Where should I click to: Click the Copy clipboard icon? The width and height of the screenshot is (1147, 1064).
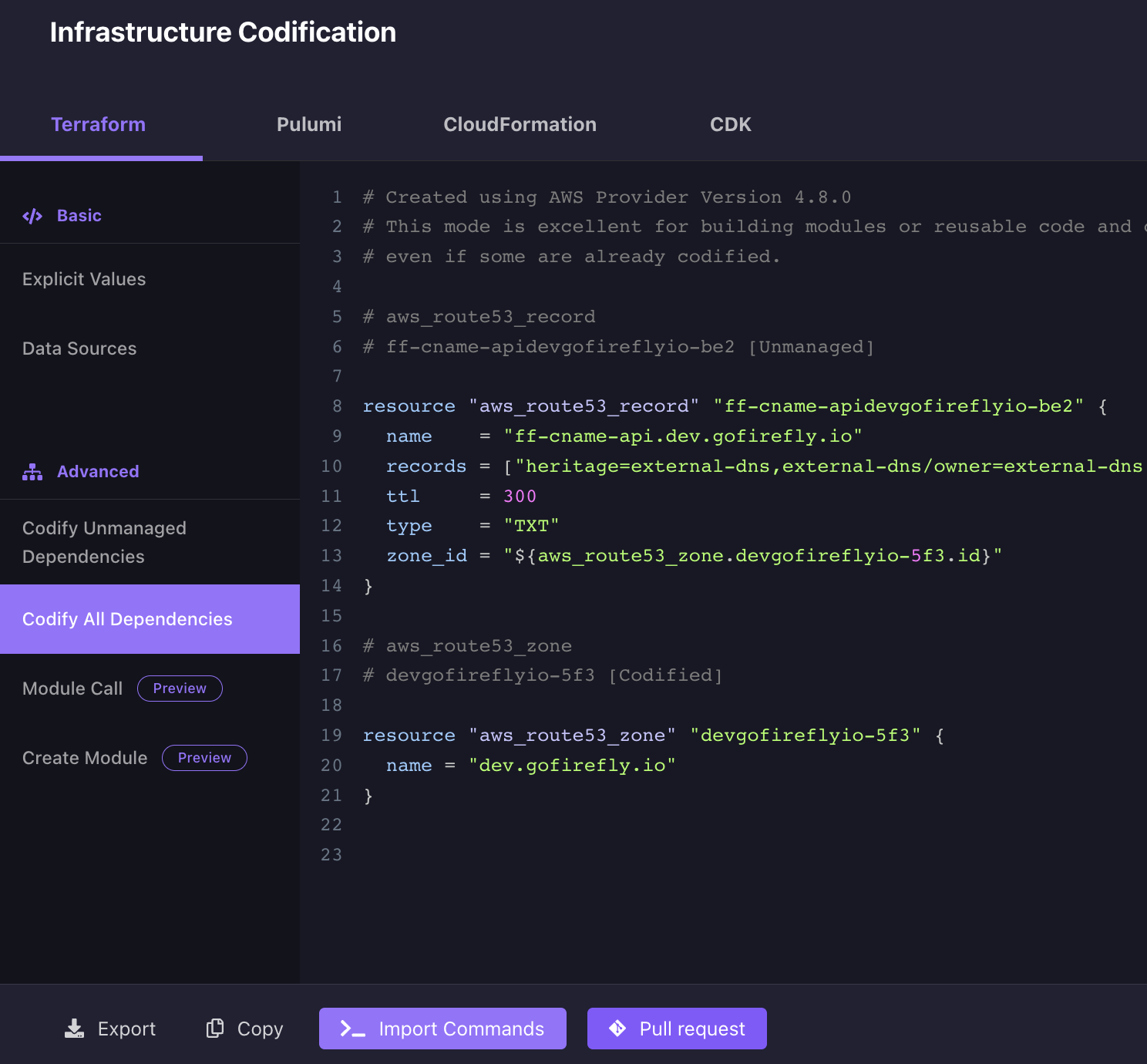(215, 1029)
